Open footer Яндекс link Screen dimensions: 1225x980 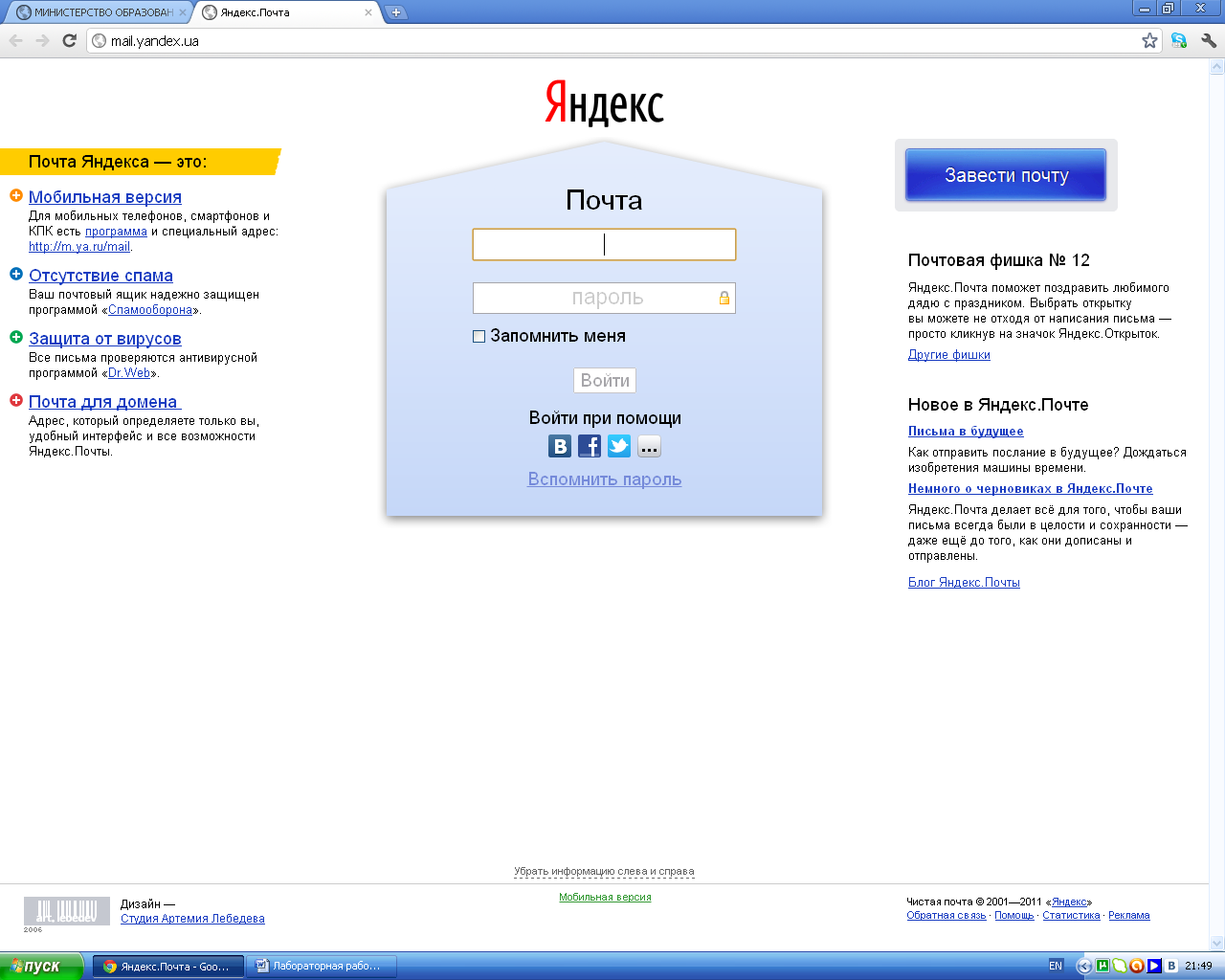tap(1070, 902)
